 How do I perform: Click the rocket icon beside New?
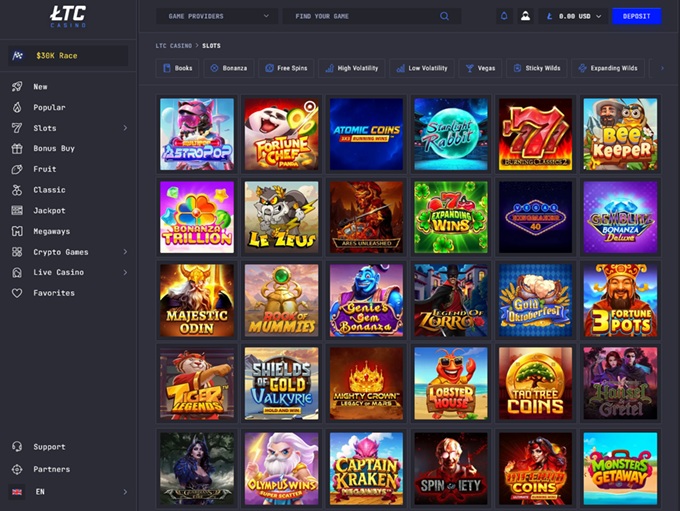(x=17, y=87)
